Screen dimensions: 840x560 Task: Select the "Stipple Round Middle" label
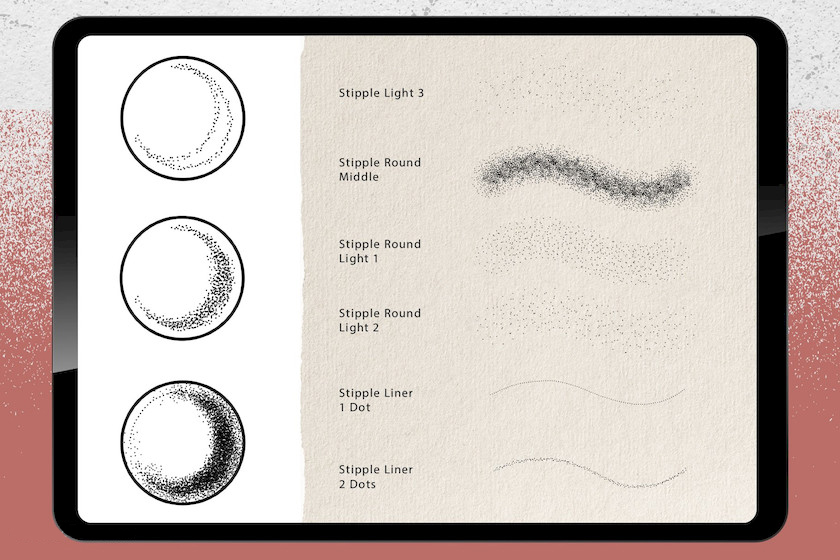coord(380,170)
